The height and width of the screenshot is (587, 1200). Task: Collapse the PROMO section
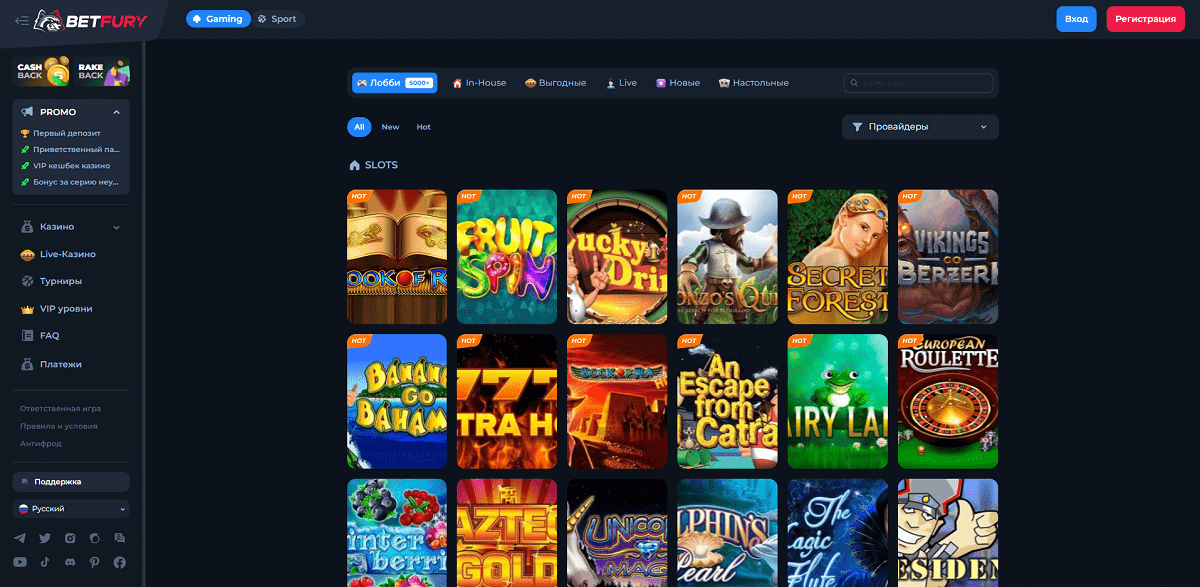tap(117, 112)
